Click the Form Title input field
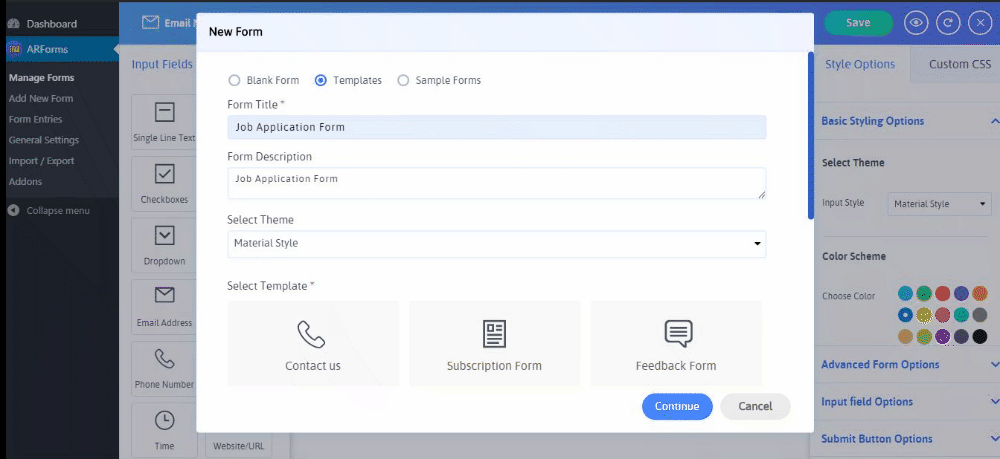Viewport: 1000px width, 459px height. [x=496, y=127]
